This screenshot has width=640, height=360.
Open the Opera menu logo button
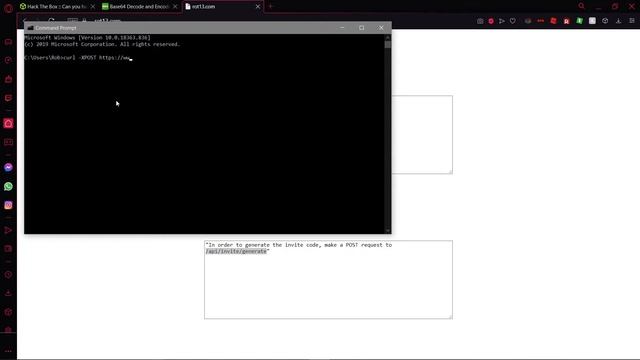pos(8,8)
